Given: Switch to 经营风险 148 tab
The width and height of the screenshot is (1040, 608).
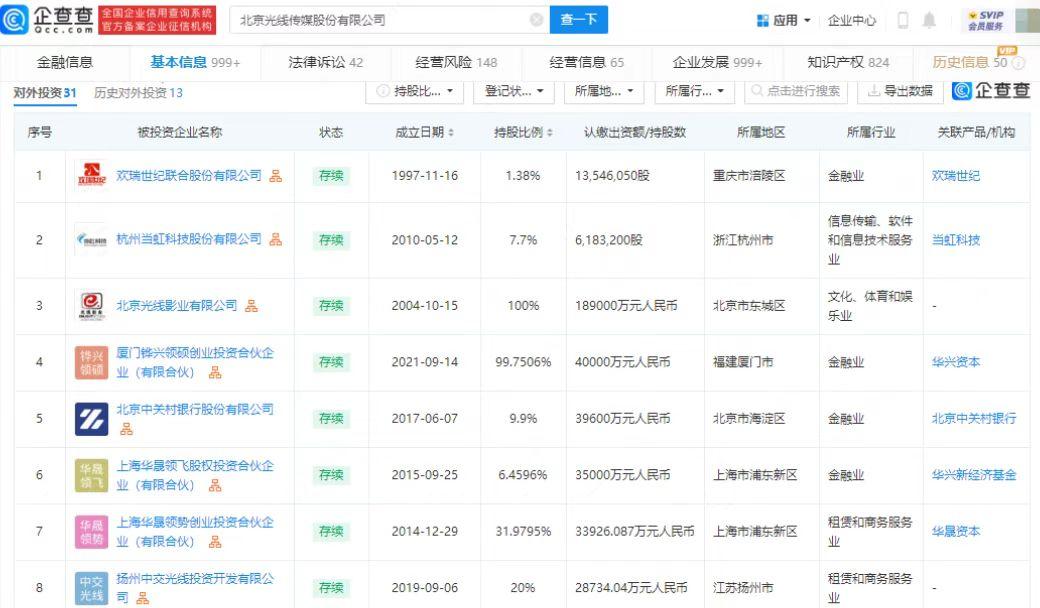Looking at the screenshot, I should coord(456,62).
